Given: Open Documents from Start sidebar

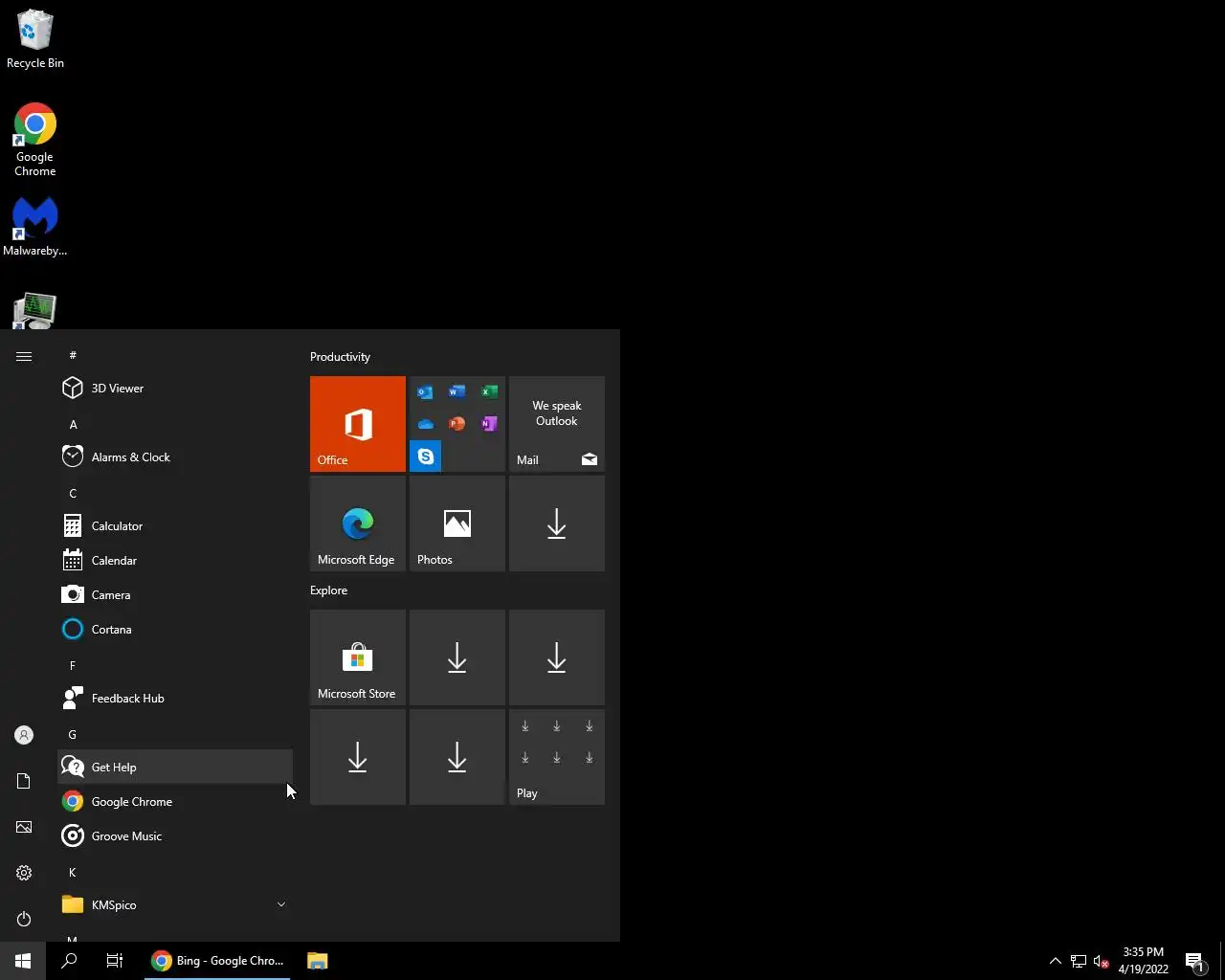Looking at the screenshot, I should click(x=24, y=781).
